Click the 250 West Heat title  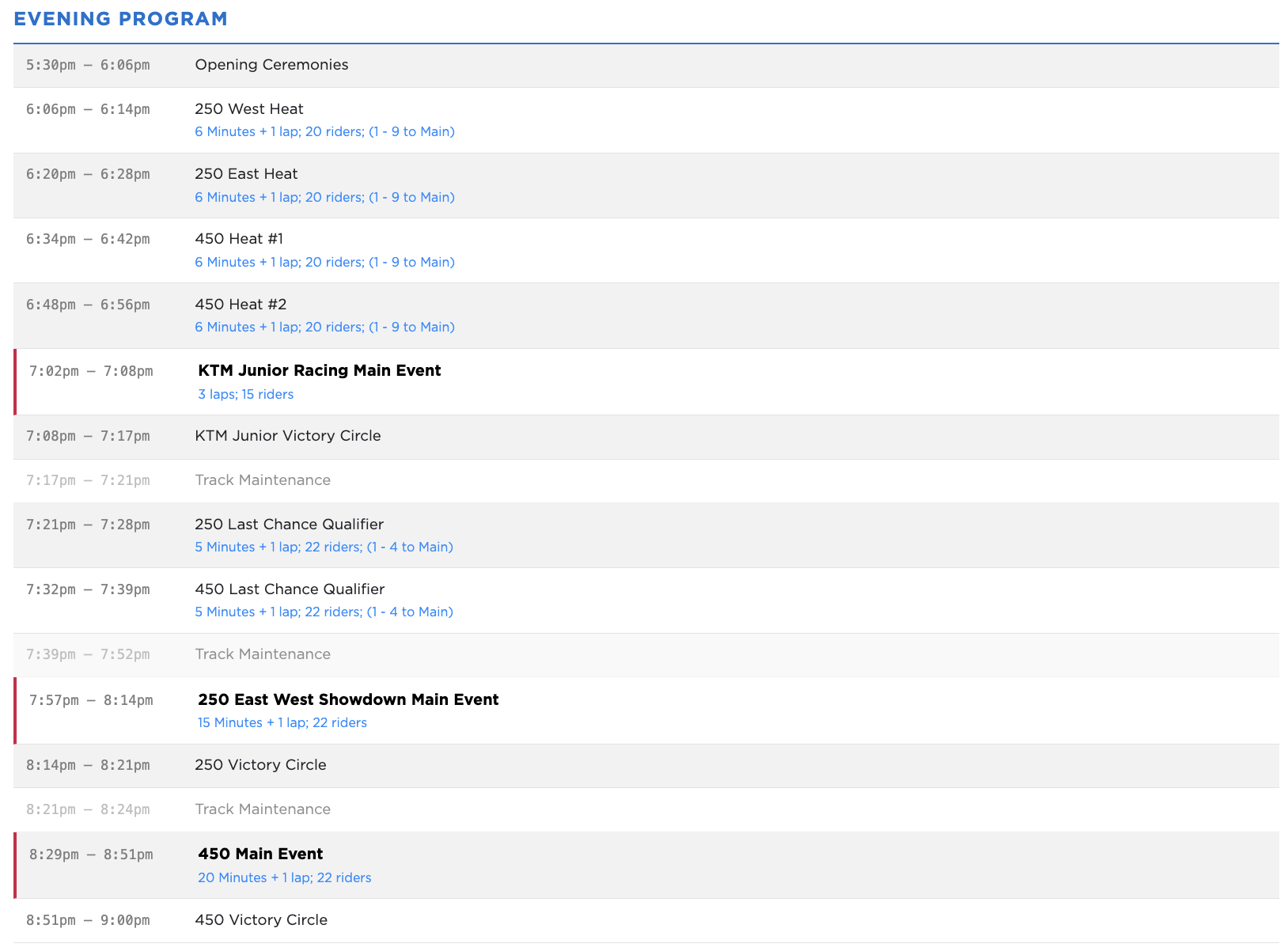coord(248,109)
